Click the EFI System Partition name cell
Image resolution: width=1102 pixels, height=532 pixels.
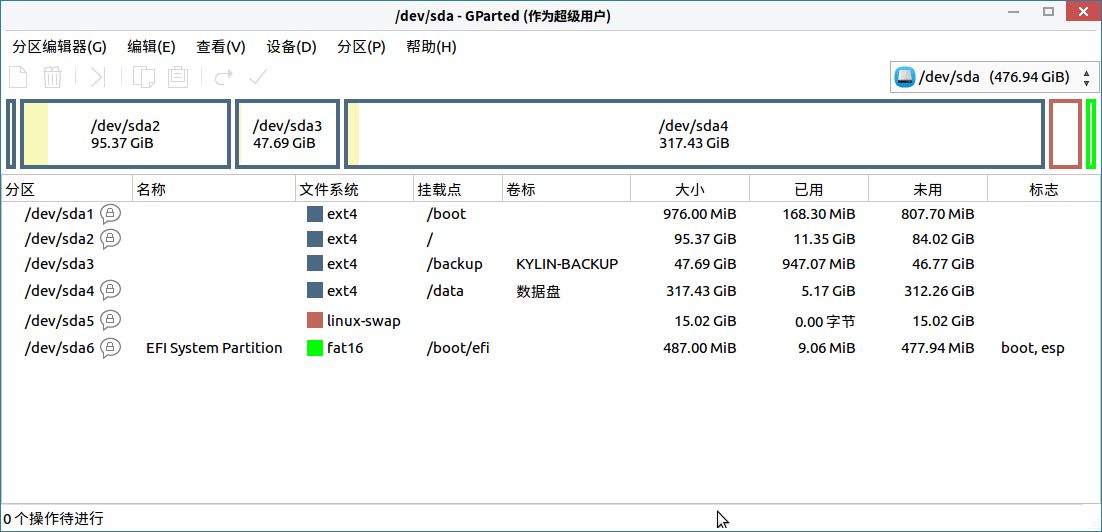214,348
